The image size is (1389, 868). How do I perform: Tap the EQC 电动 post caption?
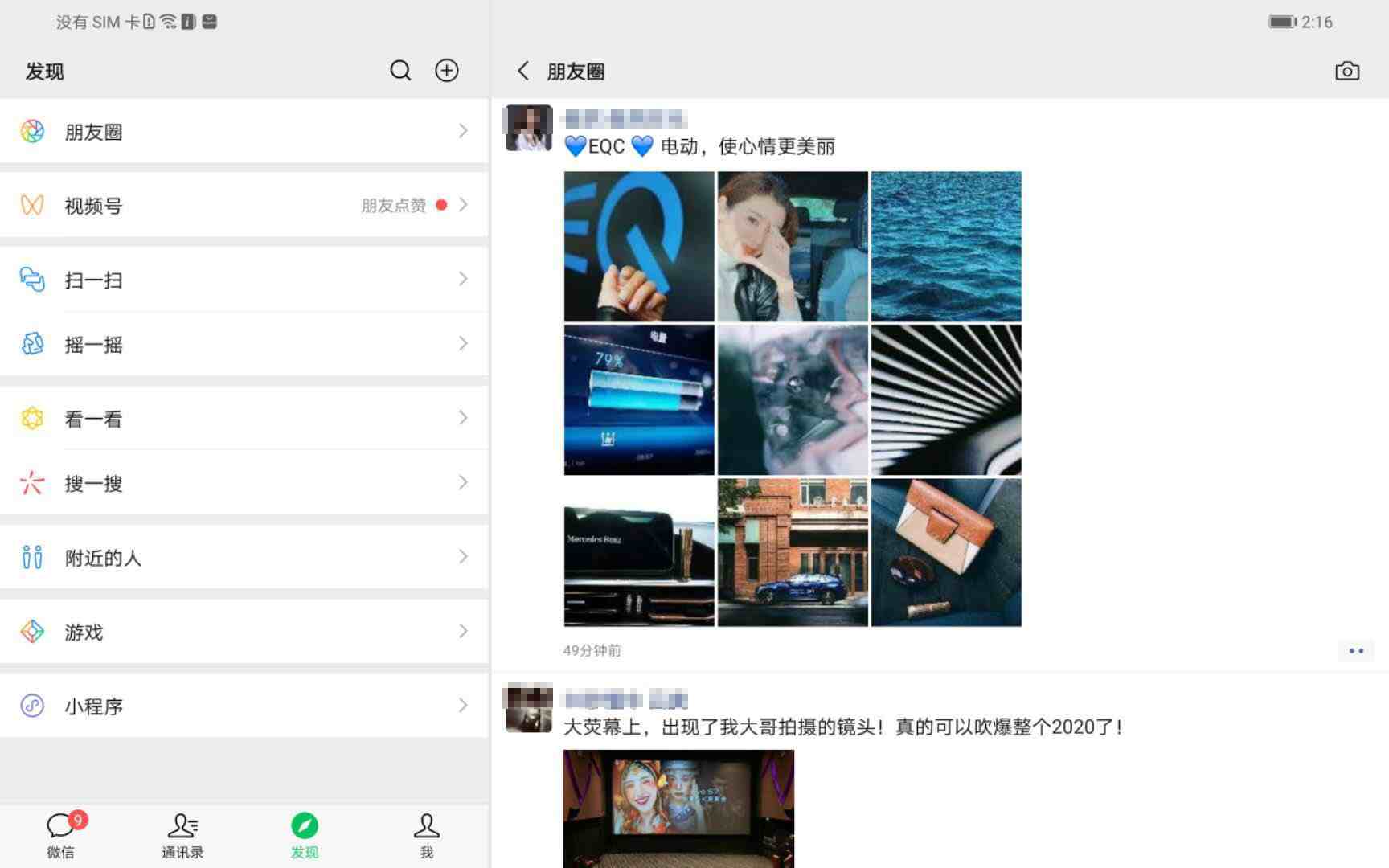699,146
